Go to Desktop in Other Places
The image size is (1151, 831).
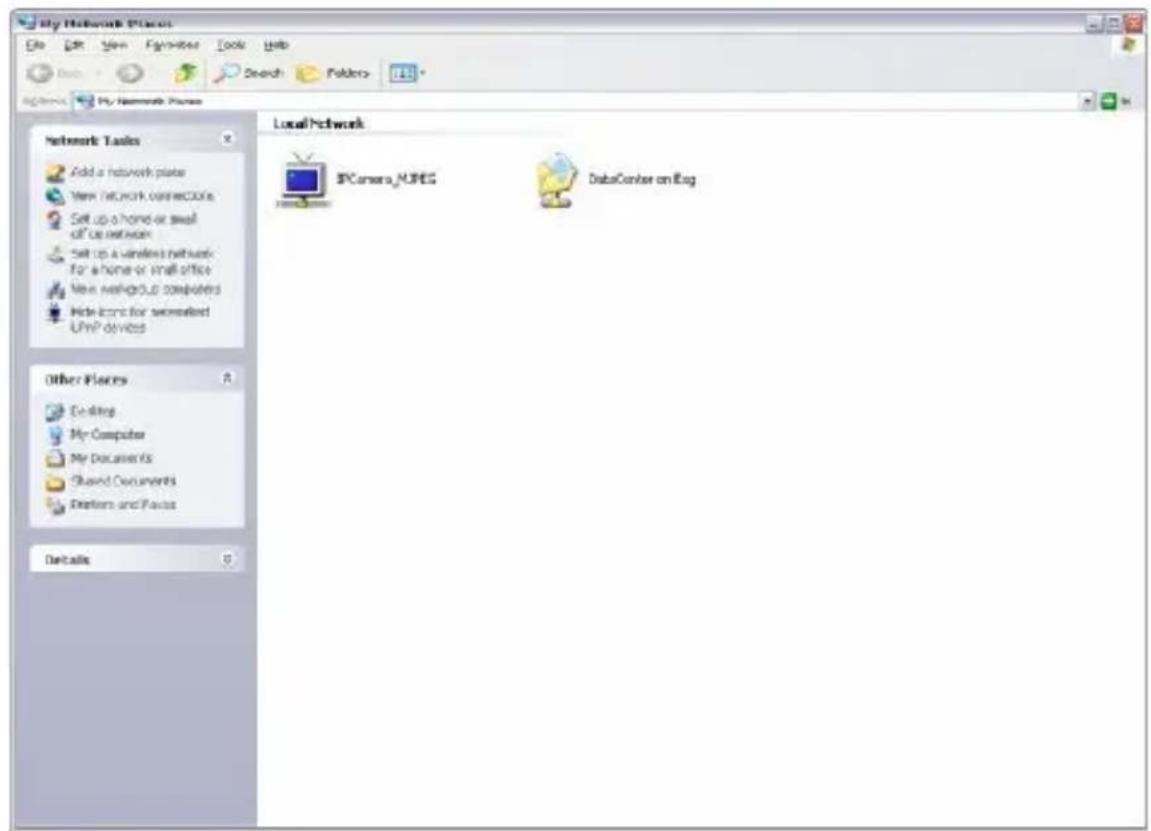92,411
